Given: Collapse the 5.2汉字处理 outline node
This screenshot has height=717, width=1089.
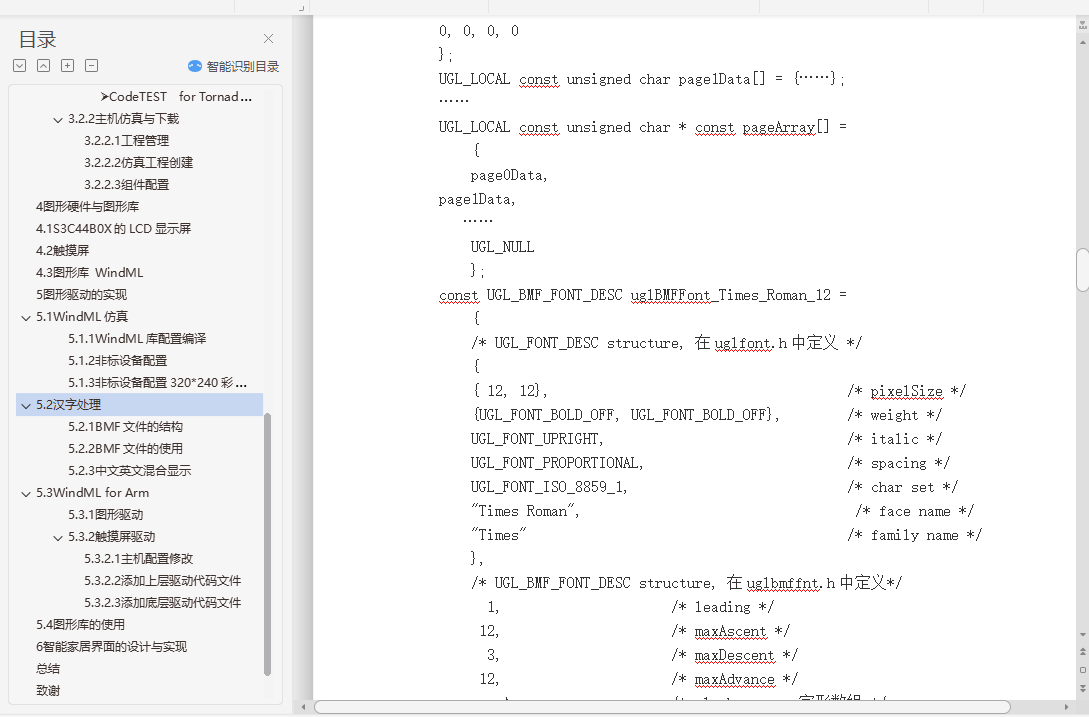Looking at the screenshot, I should tap(26, 406).
